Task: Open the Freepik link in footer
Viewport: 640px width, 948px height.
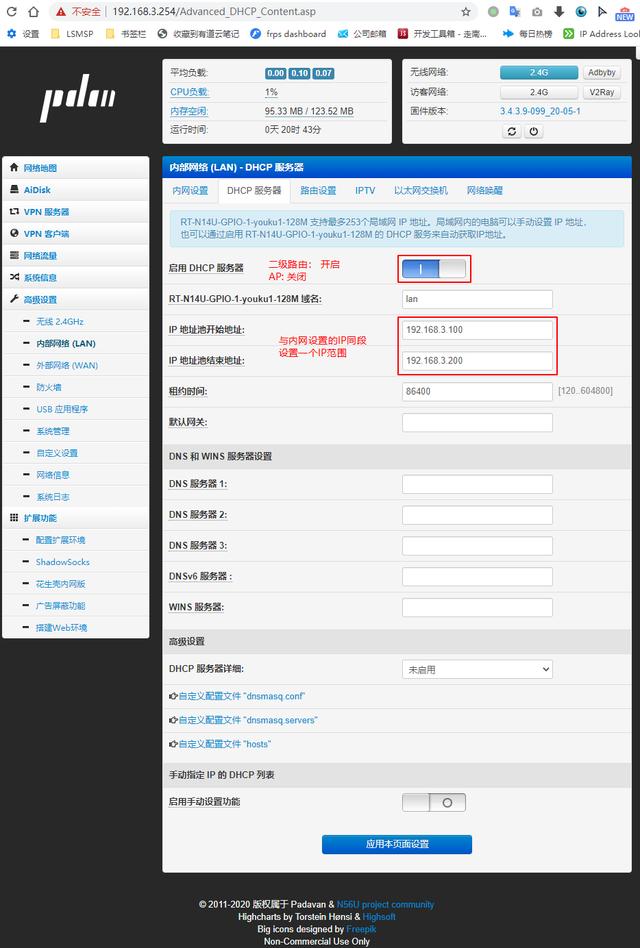Action: (x=361, y=929)
